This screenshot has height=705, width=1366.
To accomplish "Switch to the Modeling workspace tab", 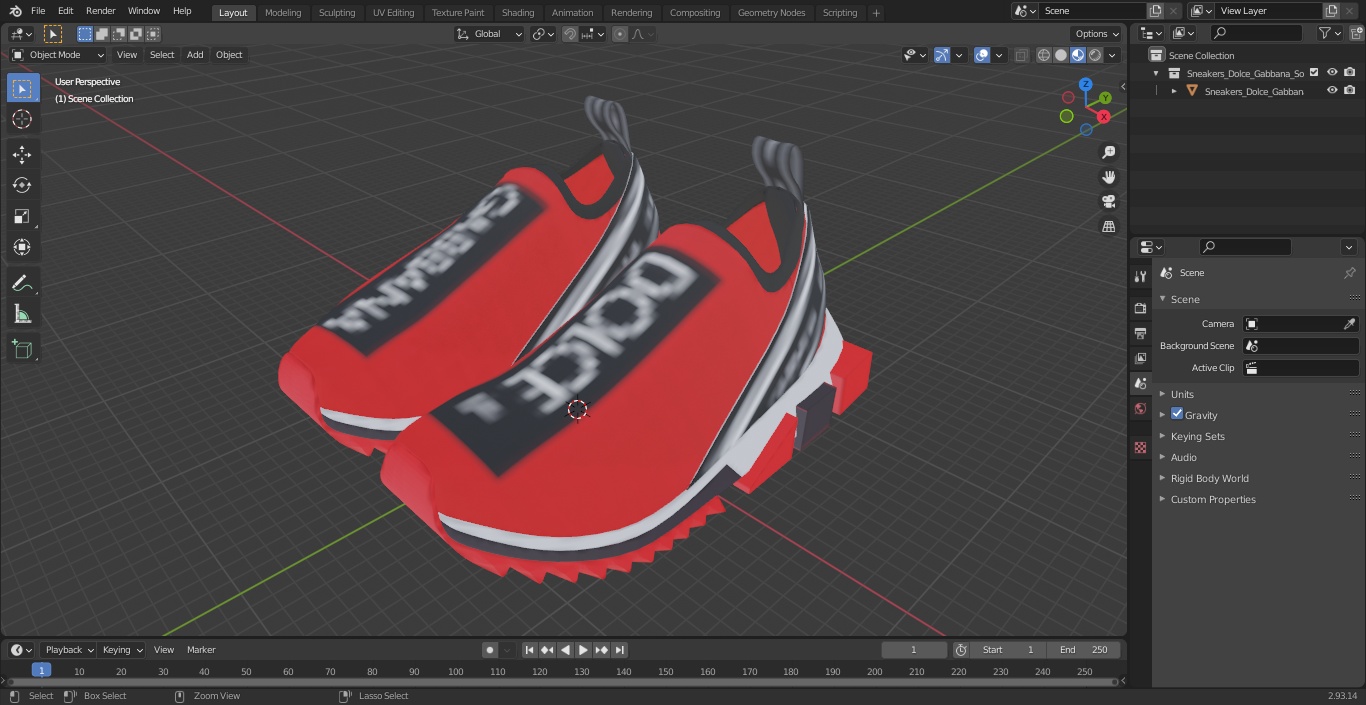I will pos(283,12).
